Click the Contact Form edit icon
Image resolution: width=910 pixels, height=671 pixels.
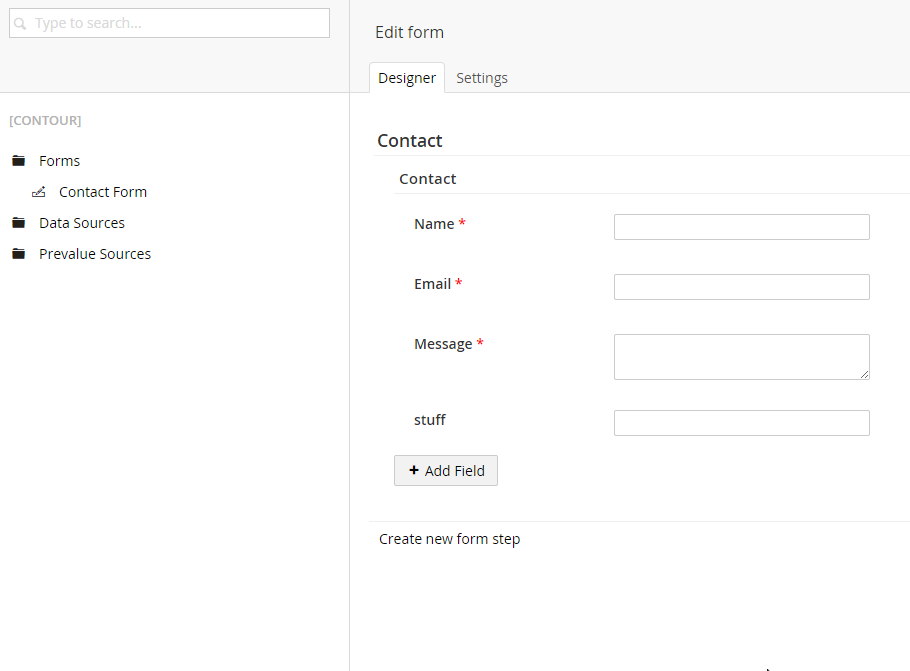point(39,192)
